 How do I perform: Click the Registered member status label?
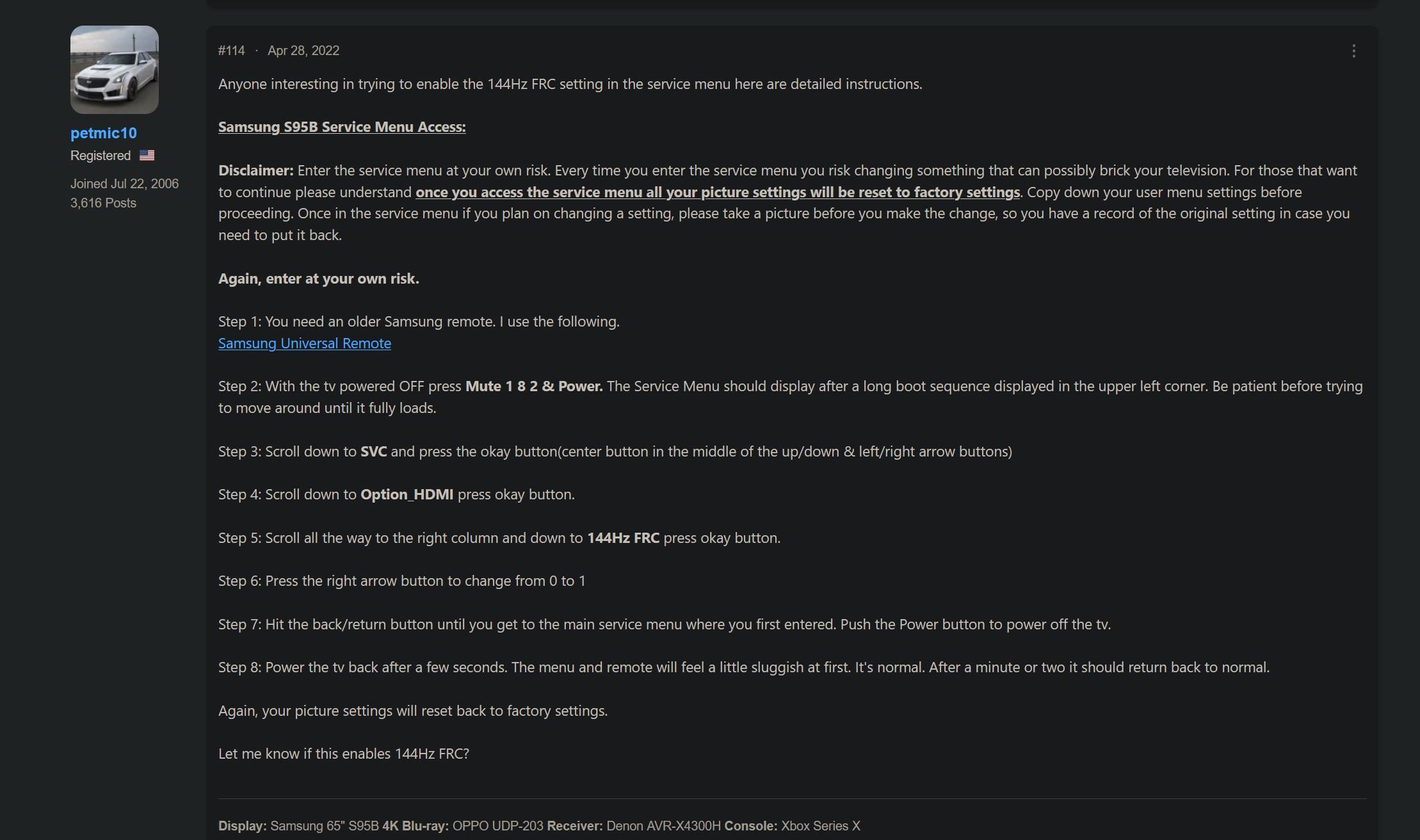coord(101,156)
